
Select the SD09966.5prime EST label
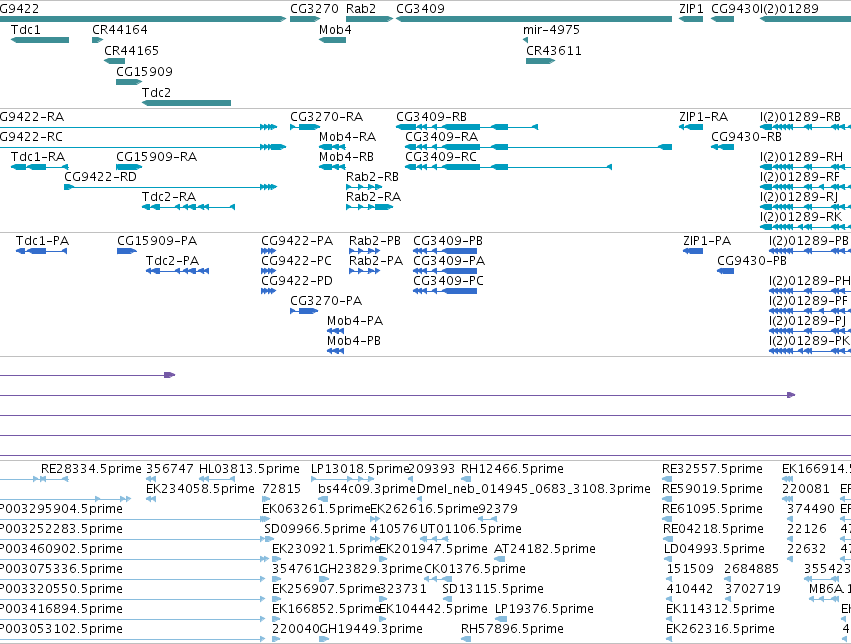[x=315, y=529]
